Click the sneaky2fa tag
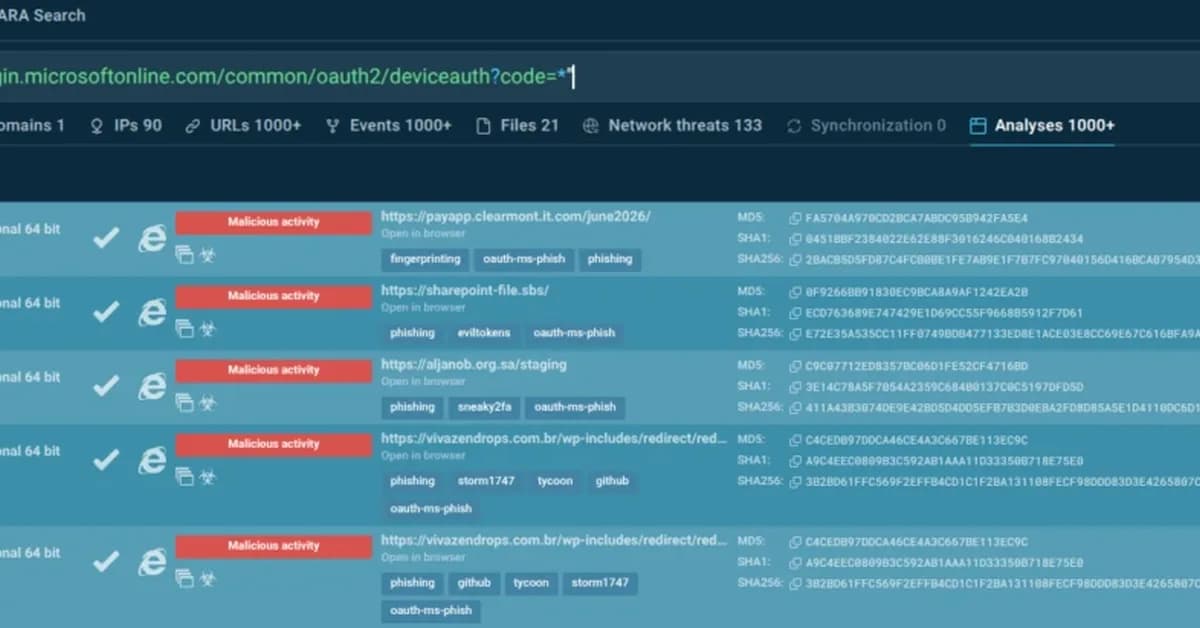The width and height of the screenshot is (1200, 628). [485, 407]
